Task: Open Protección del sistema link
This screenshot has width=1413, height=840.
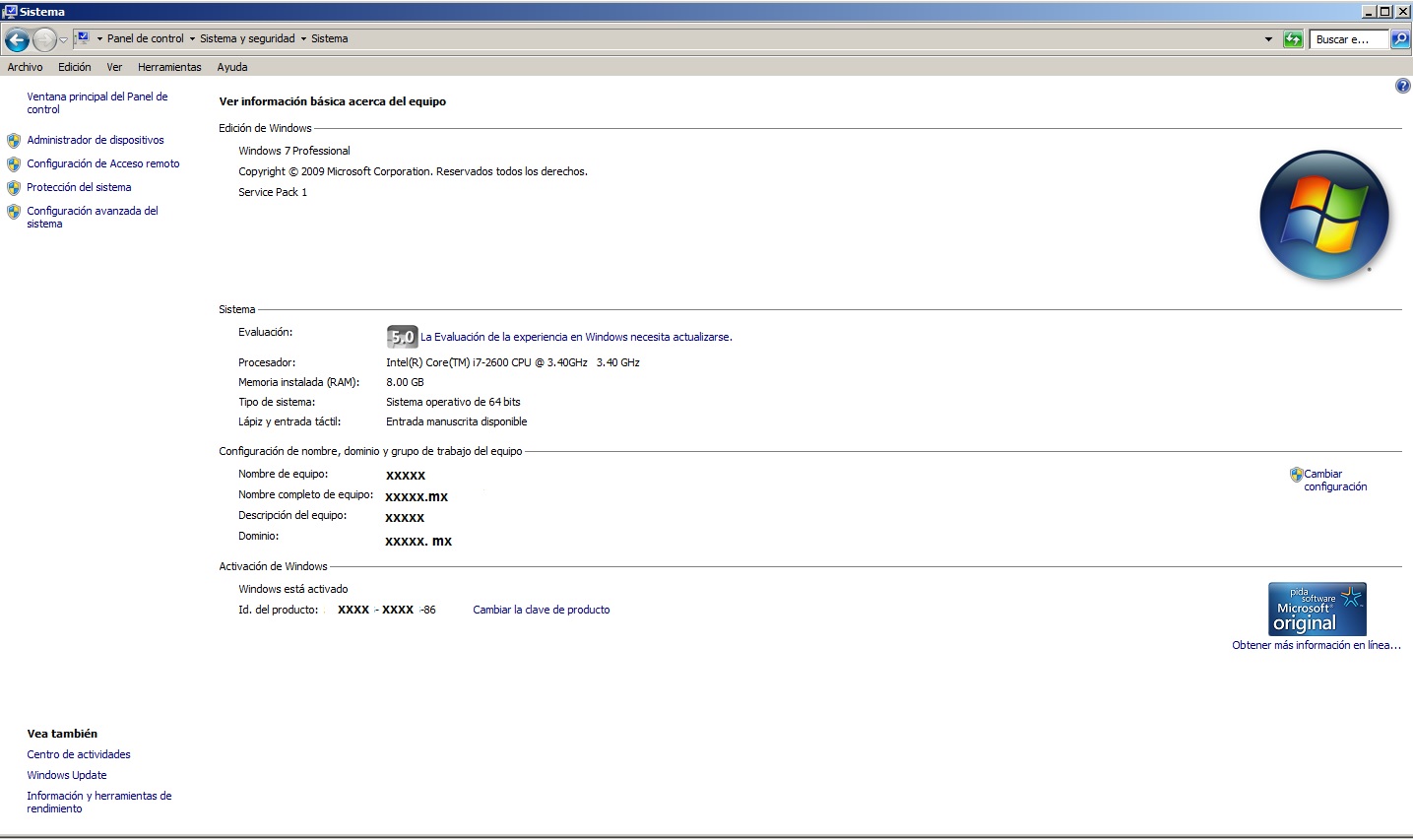Action: point(79,187)
